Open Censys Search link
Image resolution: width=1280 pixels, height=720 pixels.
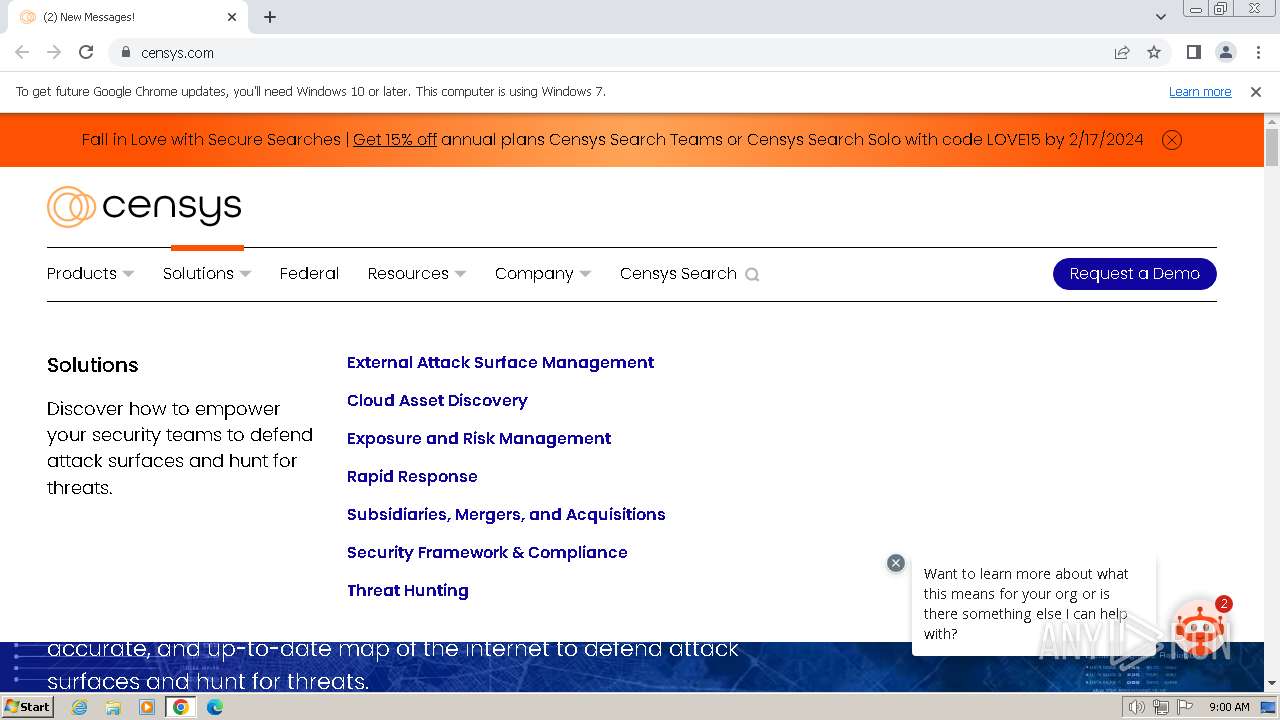coord(678,274)
